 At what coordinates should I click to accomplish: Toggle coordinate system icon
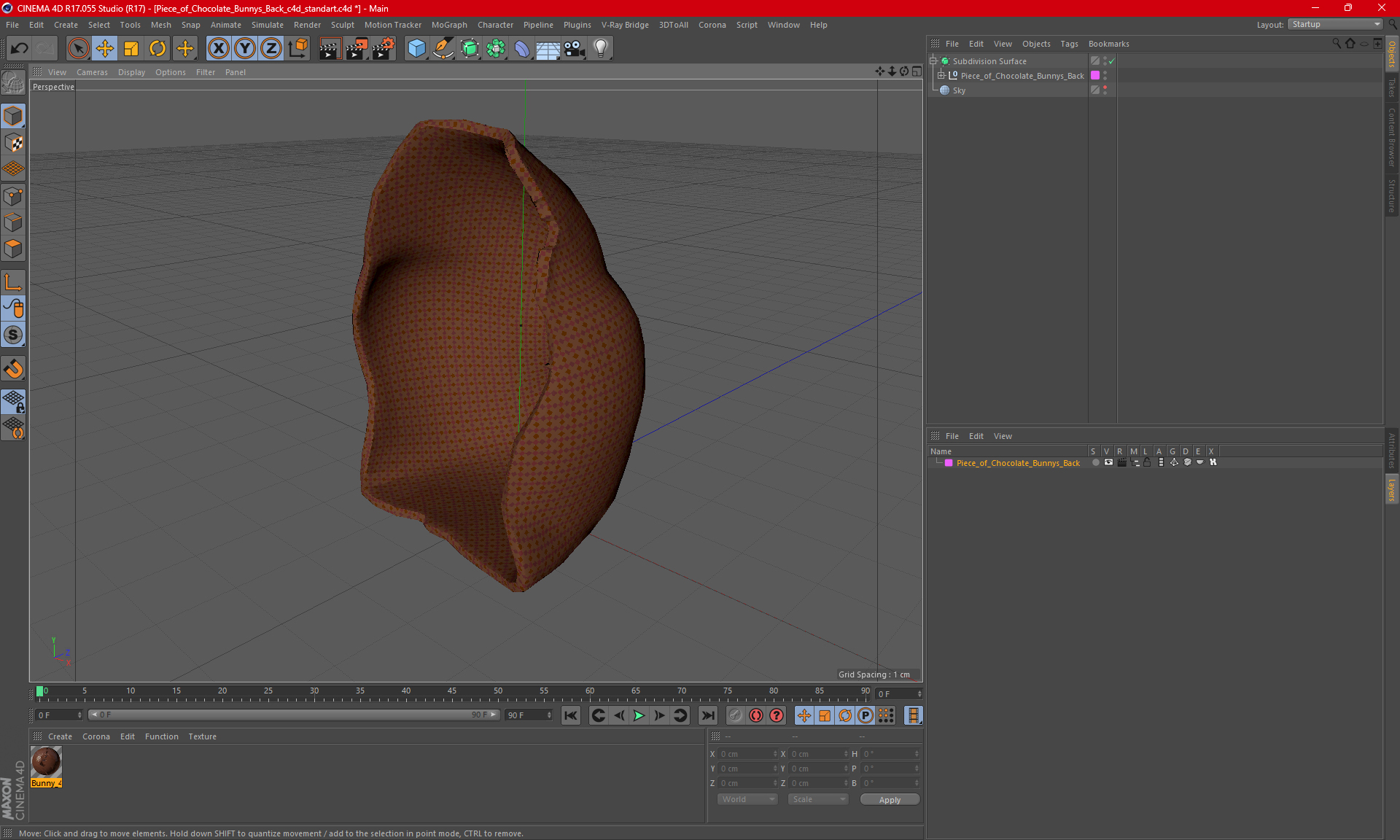[297, 49]
